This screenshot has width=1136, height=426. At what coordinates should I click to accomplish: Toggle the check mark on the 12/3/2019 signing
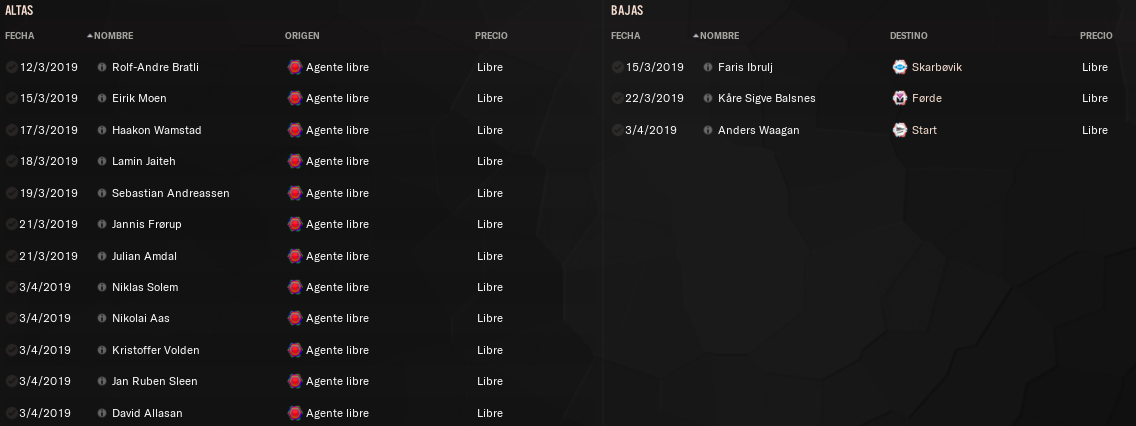point(11,67)
